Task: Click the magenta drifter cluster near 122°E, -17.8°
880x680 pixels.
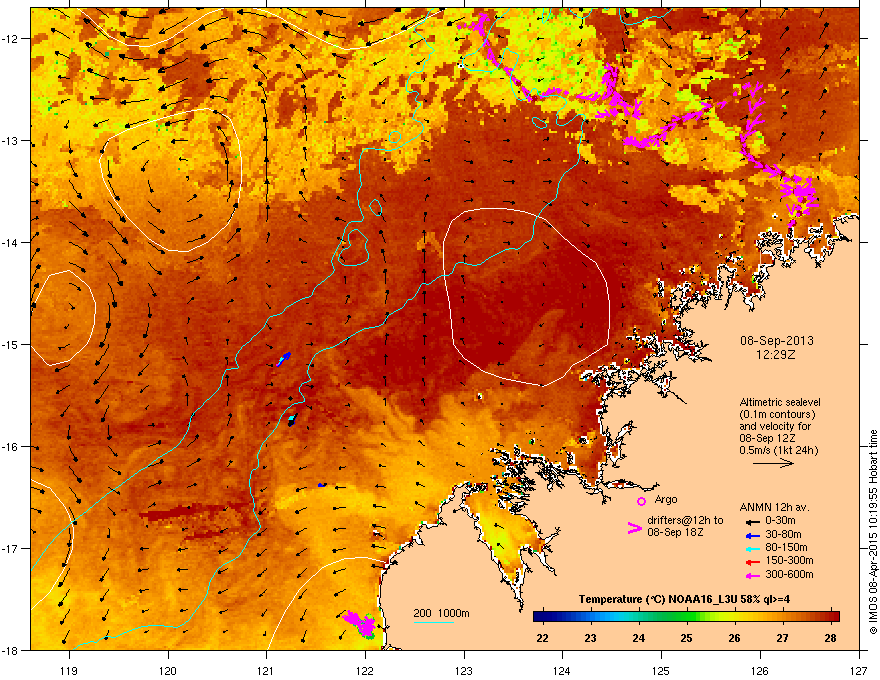Action: point(360,624)
